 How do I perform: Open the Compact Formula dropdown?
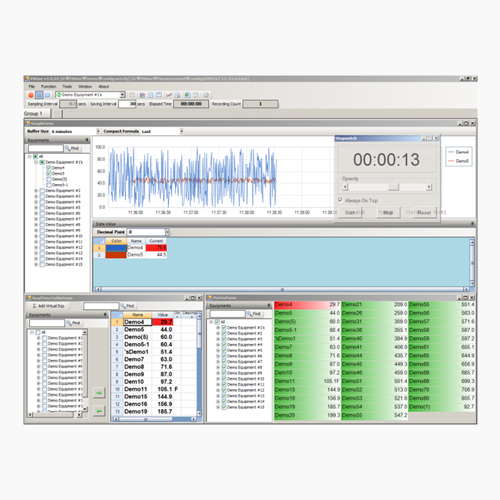coord(182,131)
